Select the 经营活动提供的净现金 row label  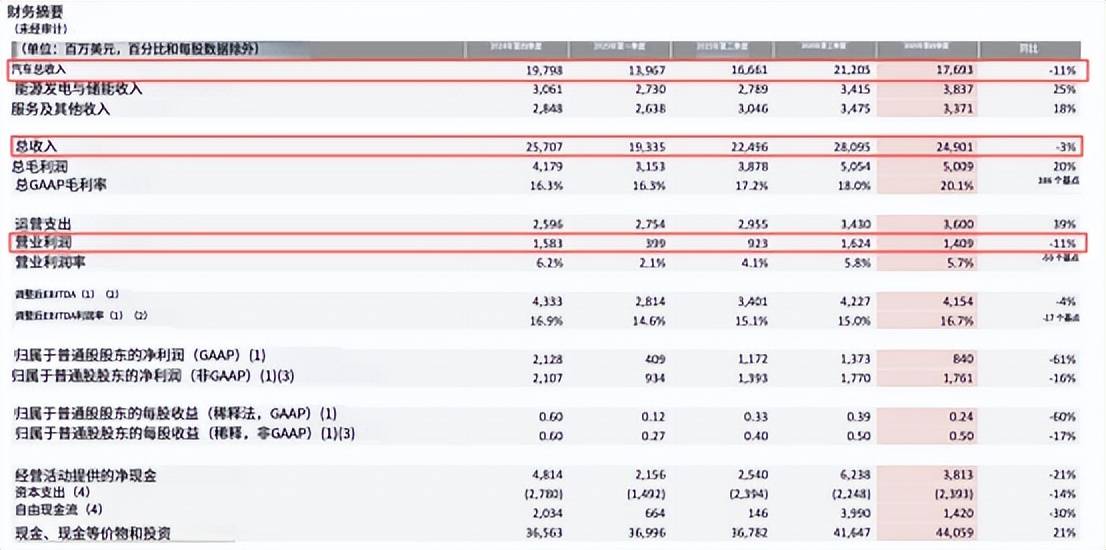[x=84, y=476]
